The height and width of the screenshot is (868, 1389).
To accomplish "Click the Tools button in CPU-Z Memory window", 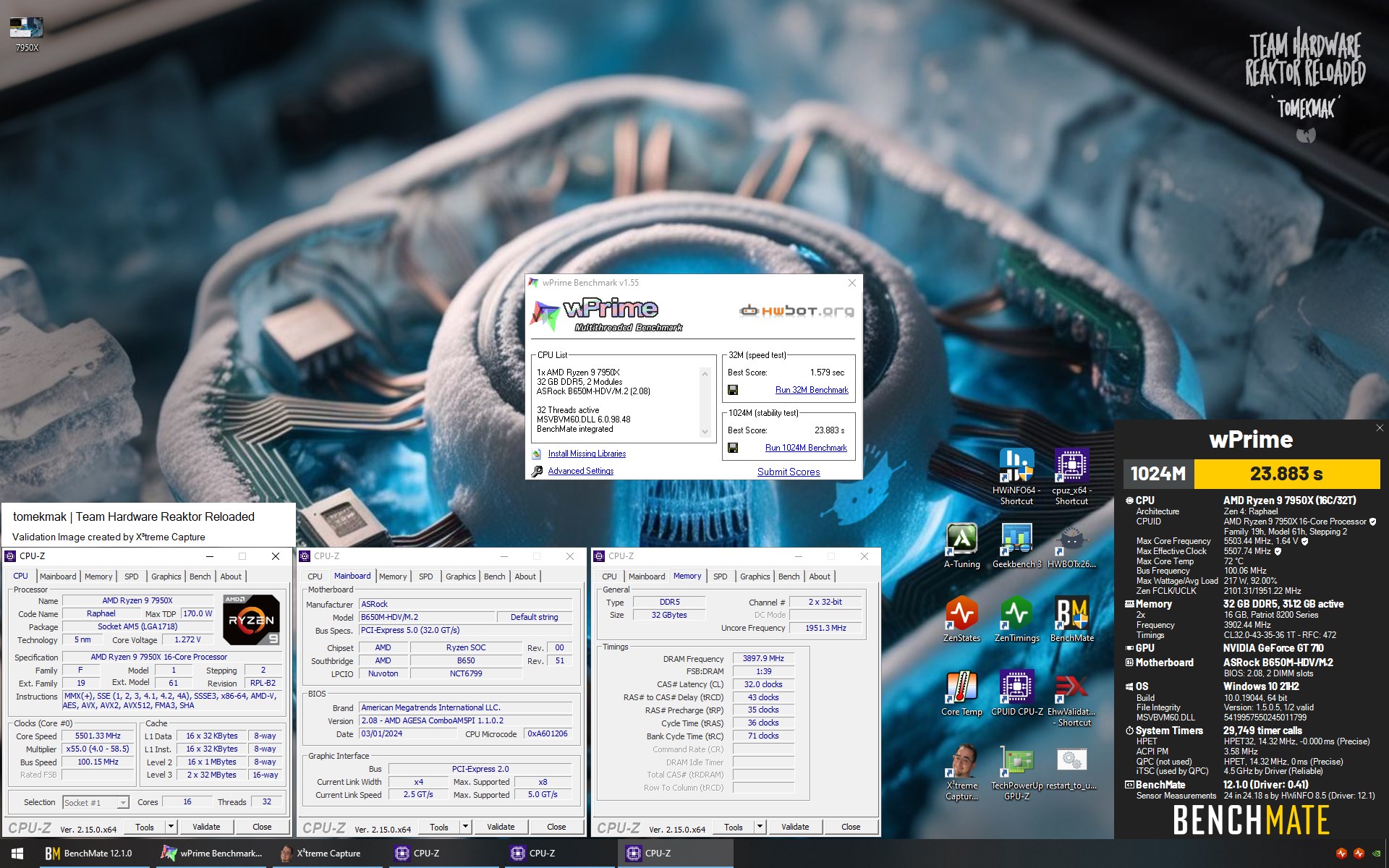I will coord(734,827).
